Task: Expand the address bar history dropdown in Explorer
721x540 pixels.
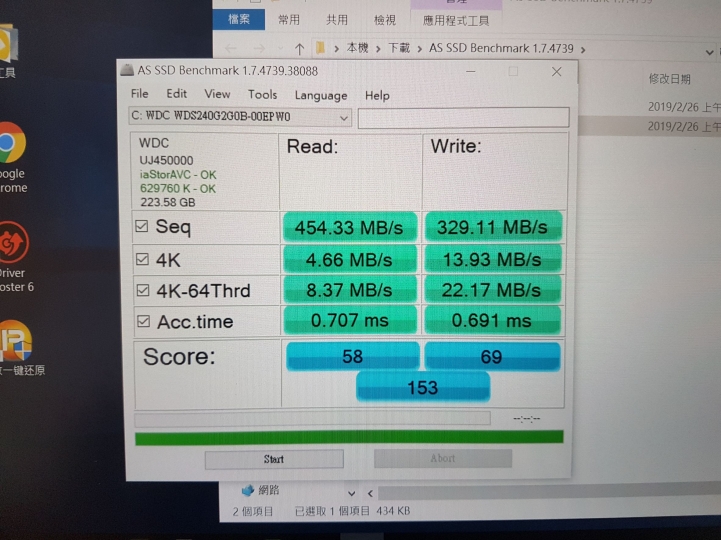Action: click(710, 52)
